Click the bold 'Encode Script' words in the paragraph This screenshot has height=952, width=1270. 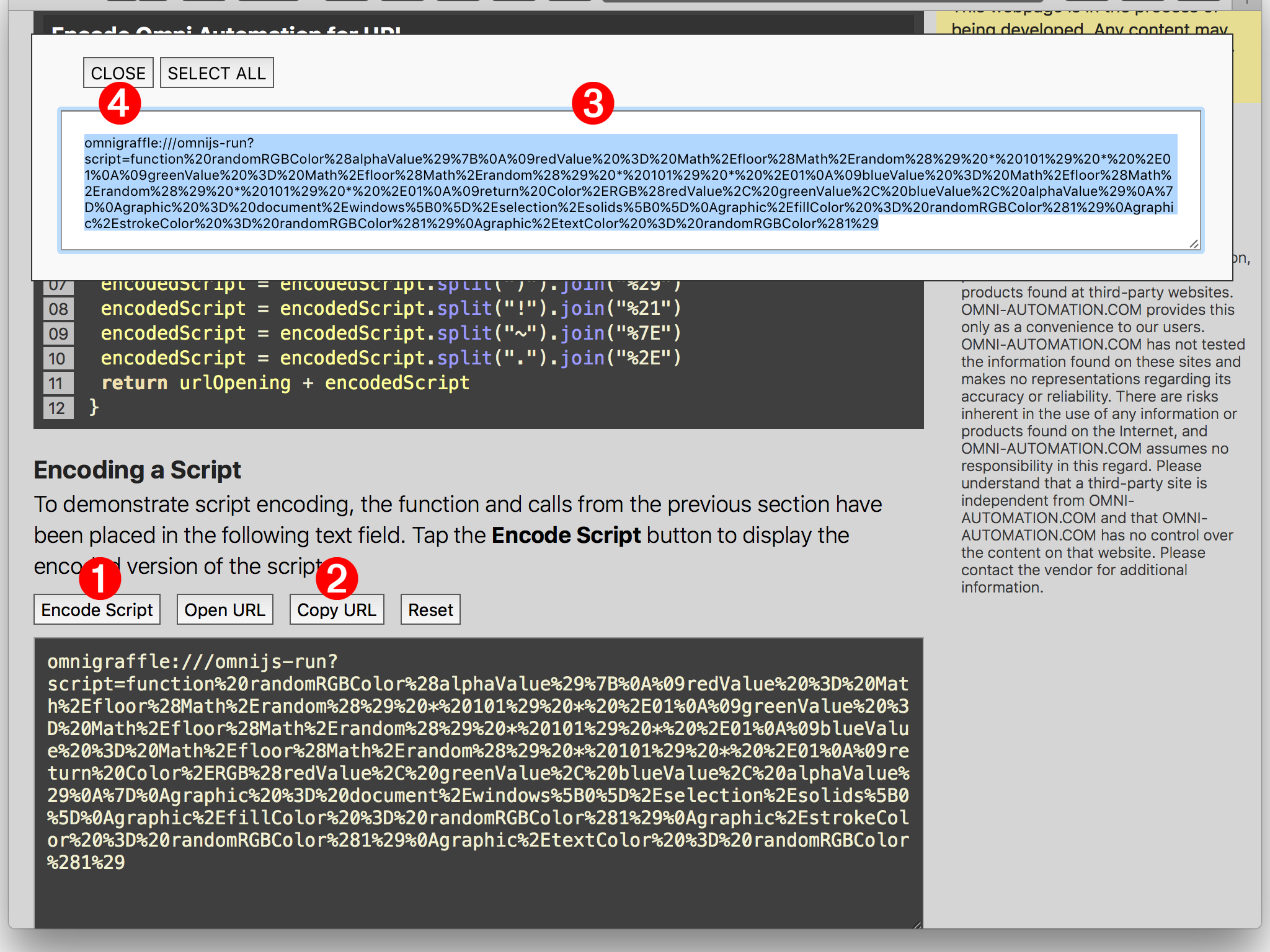566,535
